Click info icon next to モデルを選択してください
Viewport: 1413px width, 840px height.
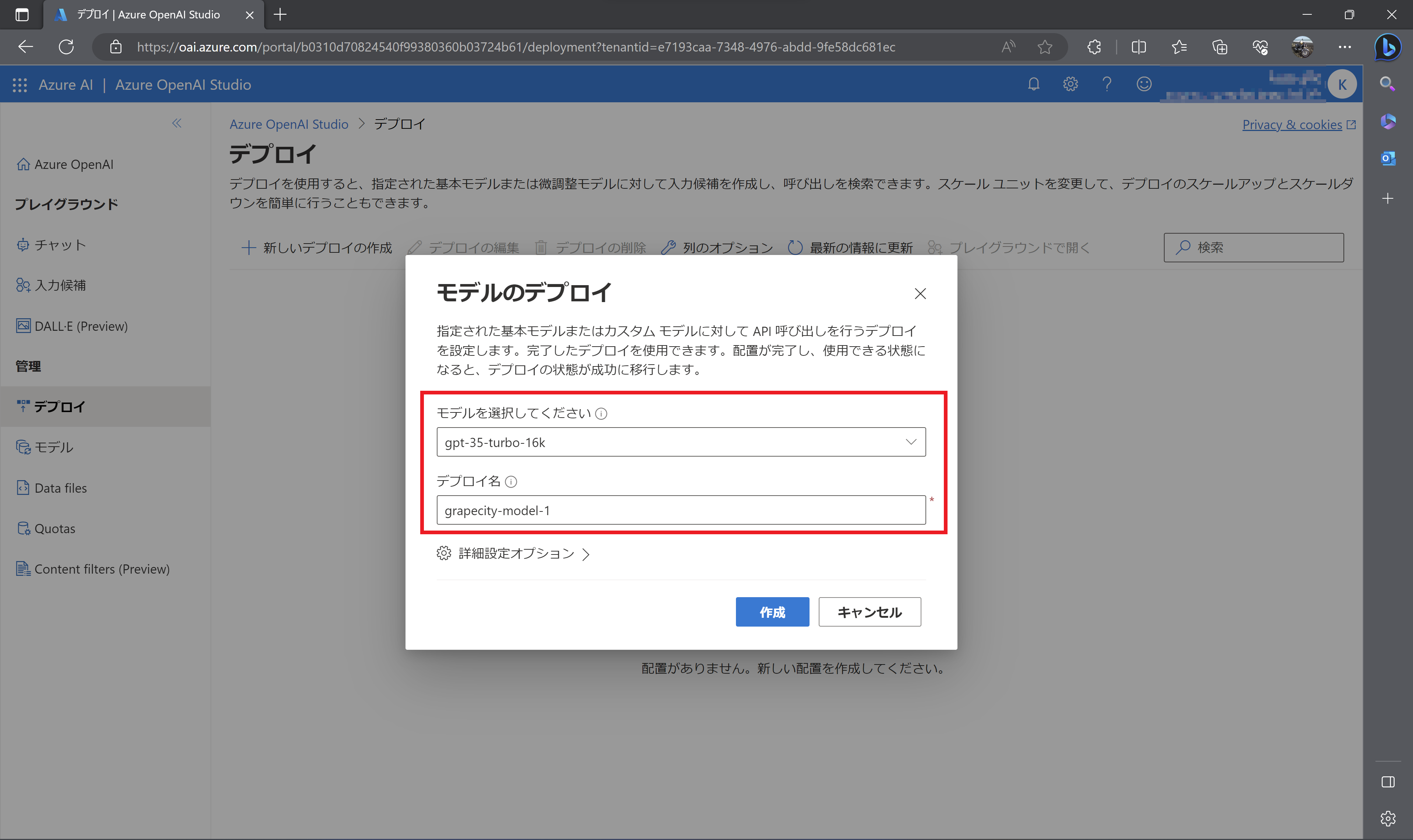[x=601, y=414]
